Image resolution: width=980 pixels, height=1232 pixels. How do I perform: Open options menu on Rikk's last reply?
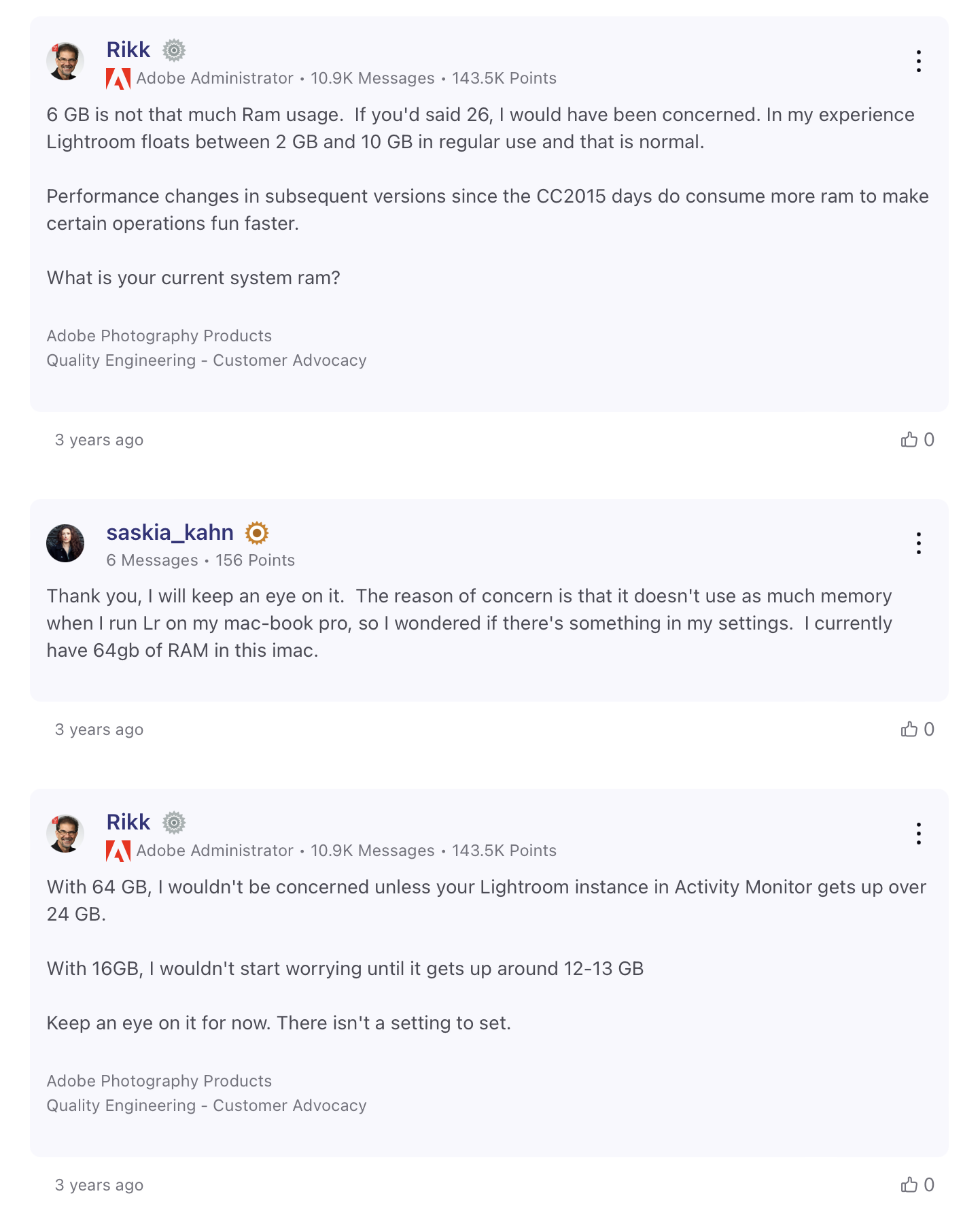pyautogui.click(x=918, y=834)
